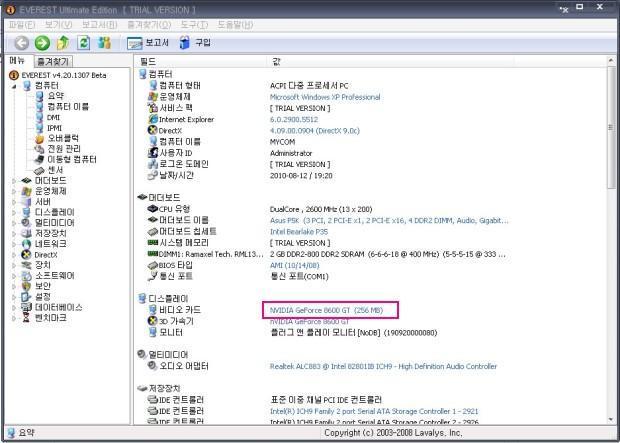Viewport: 620px width, 443px height.
Task: Open the Realtek ALC883 audio adapter link
Action: tap(383, 367)
